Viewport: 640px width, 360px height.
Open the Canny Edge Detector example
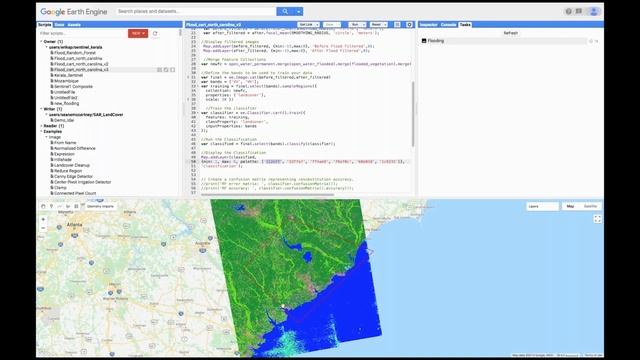pos(73,176)
